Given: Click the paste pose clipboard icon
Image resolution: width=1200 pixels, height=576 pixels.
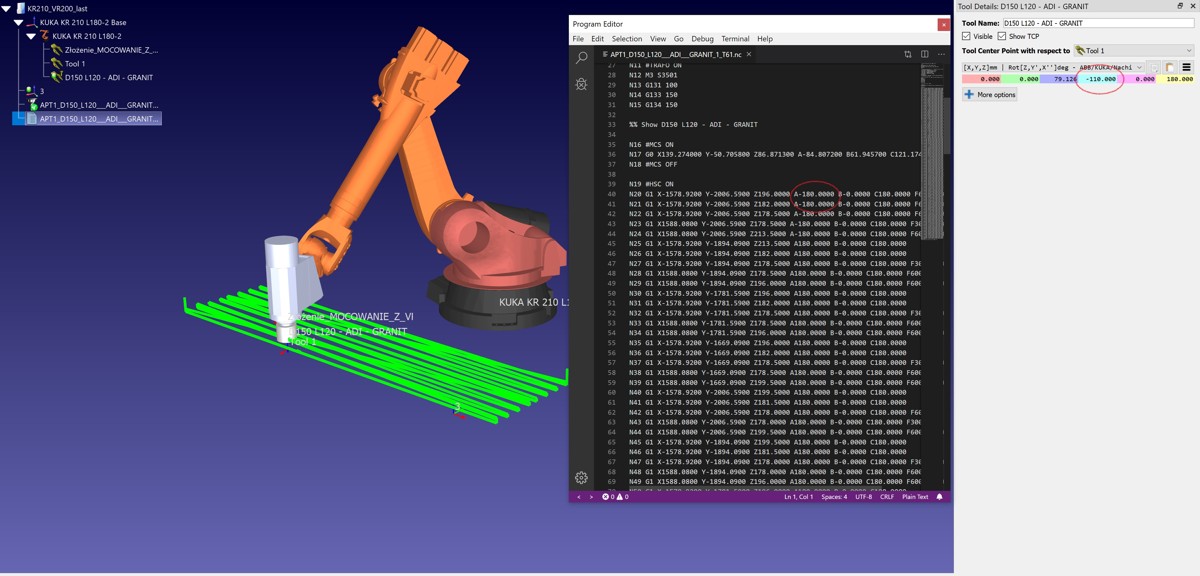Looking at the screenshot, I should (x=1169, y=67).
